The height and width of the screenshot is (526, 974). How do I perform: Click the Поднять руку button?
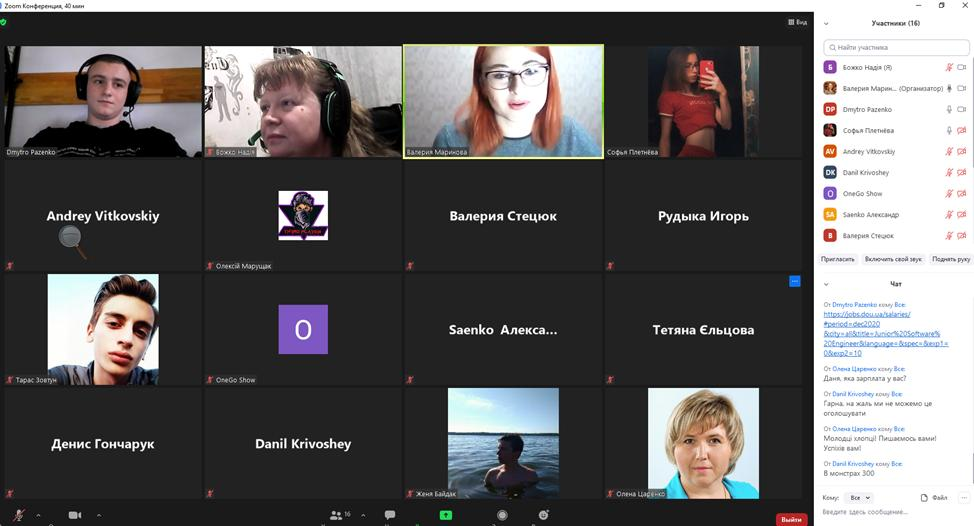pyautogui.click(x=950, y=259)
